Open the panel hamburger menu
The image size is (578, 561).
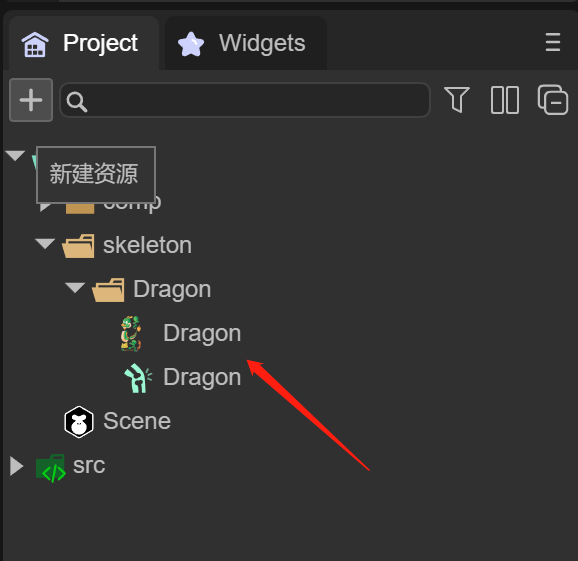tap(553, 42)
